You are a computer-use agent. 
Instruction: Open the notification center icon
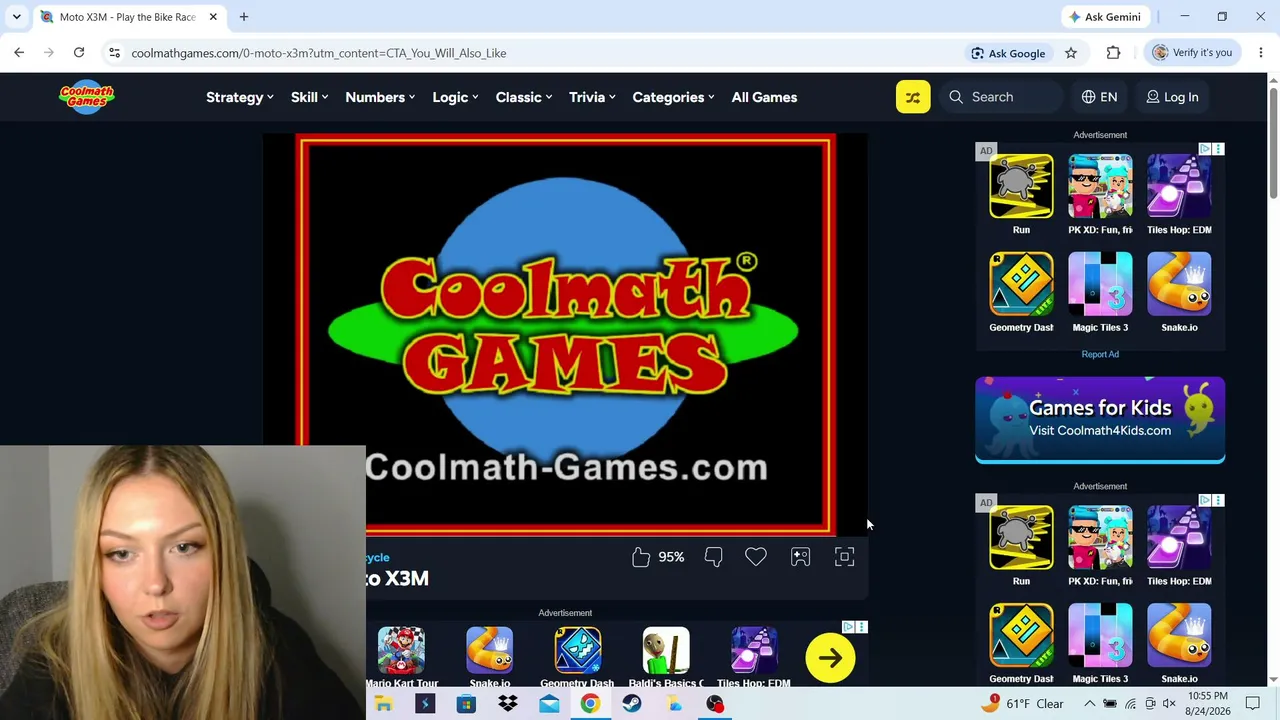1253,704
